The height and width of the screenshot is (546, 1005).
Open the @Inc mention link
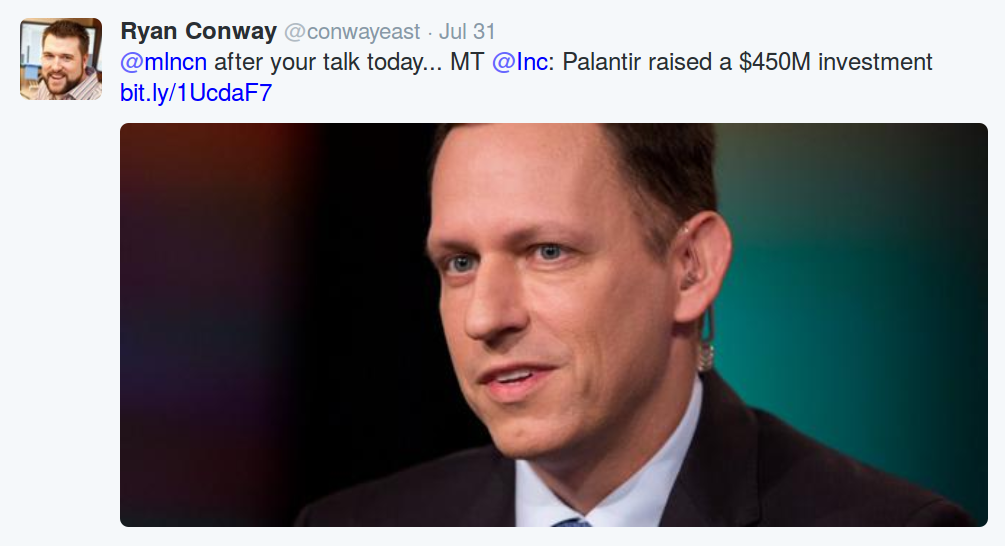520,62
